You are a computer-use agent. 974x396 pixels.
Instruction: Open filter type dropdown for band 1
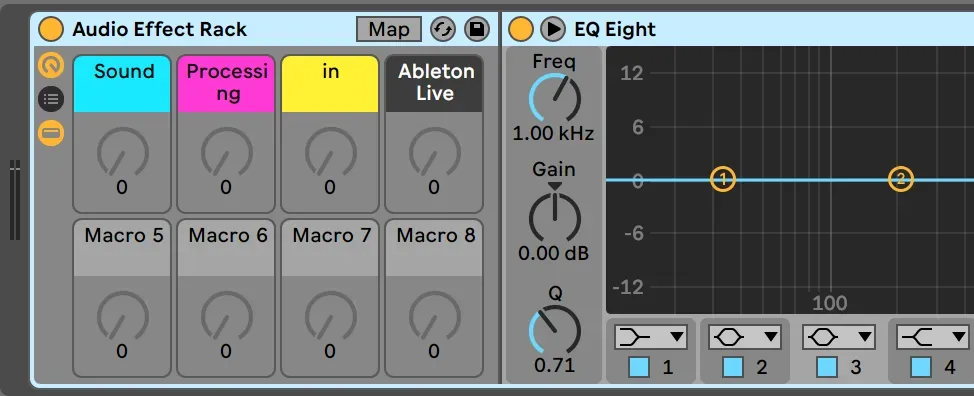tap(650, 337)
